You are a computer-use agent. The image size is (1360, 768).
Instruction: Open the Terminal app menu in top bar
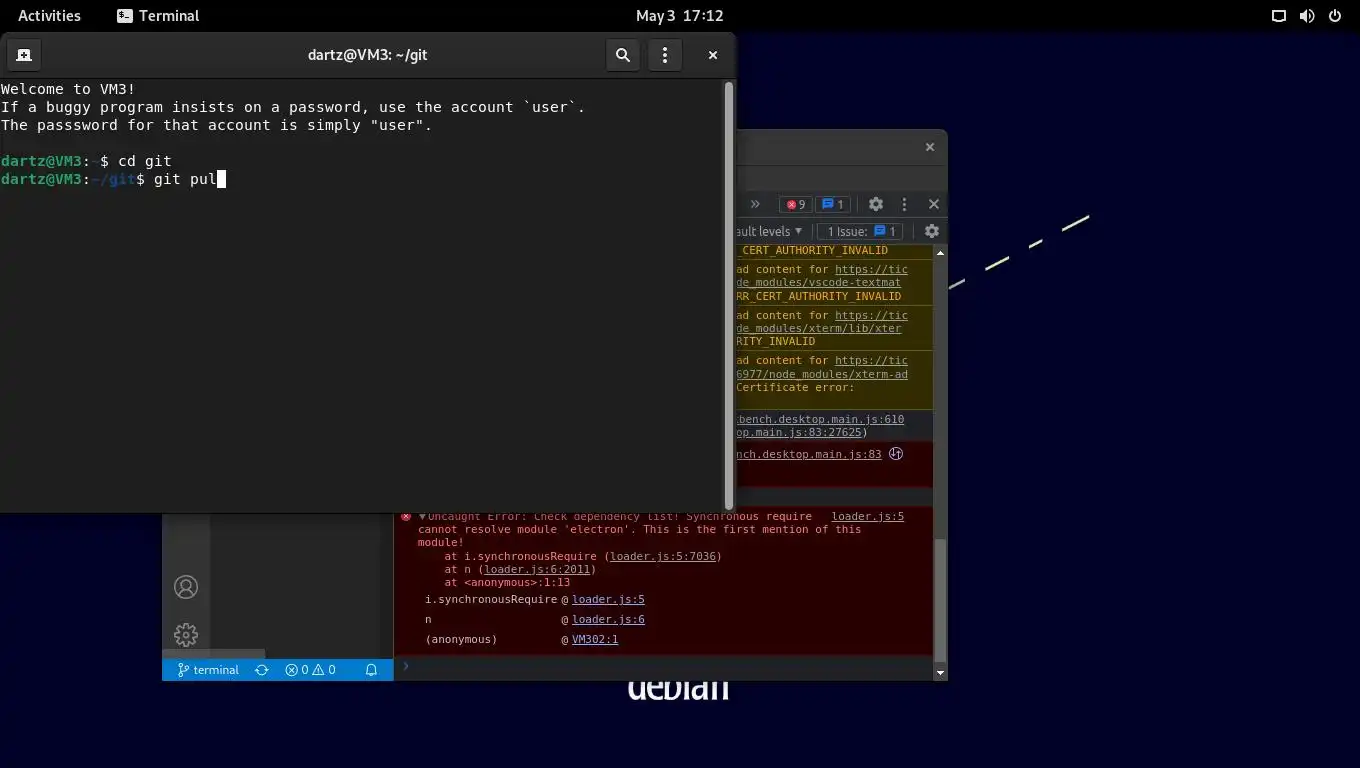pyautogui.click(x=158, y=15)
